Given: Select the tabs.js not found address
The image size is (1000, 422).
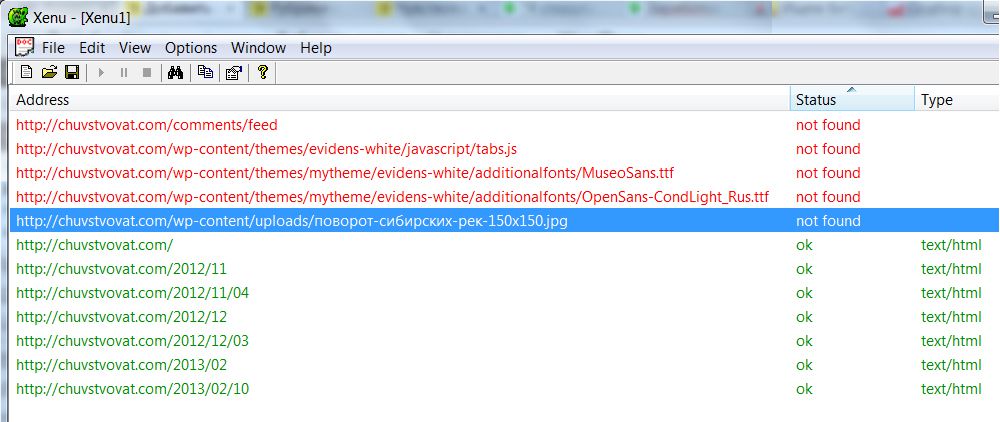Looking at the screenshot, I should [x=266, y=149].
